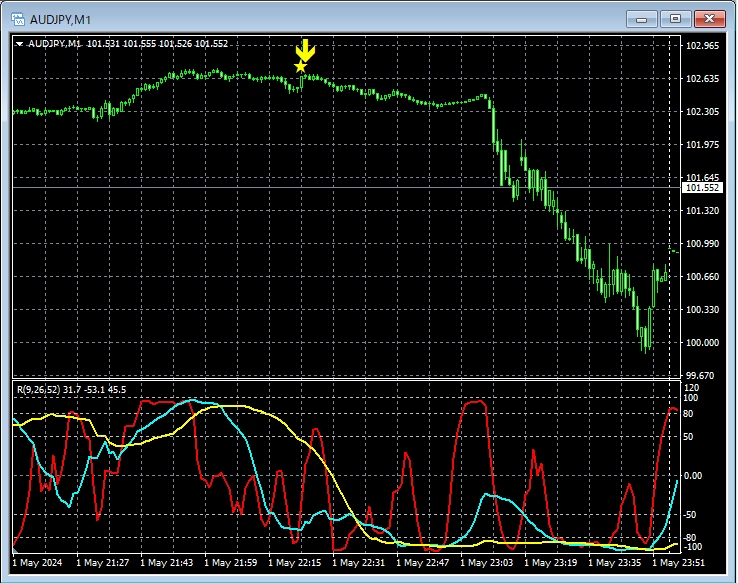Click the 0.00 level on indicator scale
The height and width of the screenshot is (583, 738).
pyautogui.click(x=693, y=476)
